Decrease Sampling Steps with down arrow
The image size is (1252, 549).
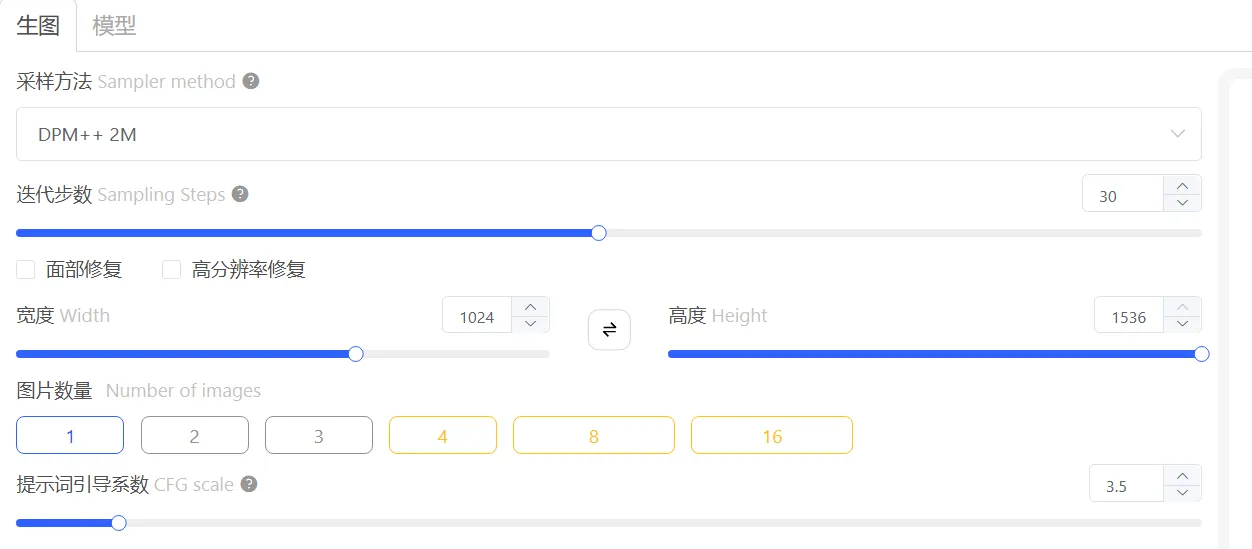pyautogui.click(x=1183, y=202)
